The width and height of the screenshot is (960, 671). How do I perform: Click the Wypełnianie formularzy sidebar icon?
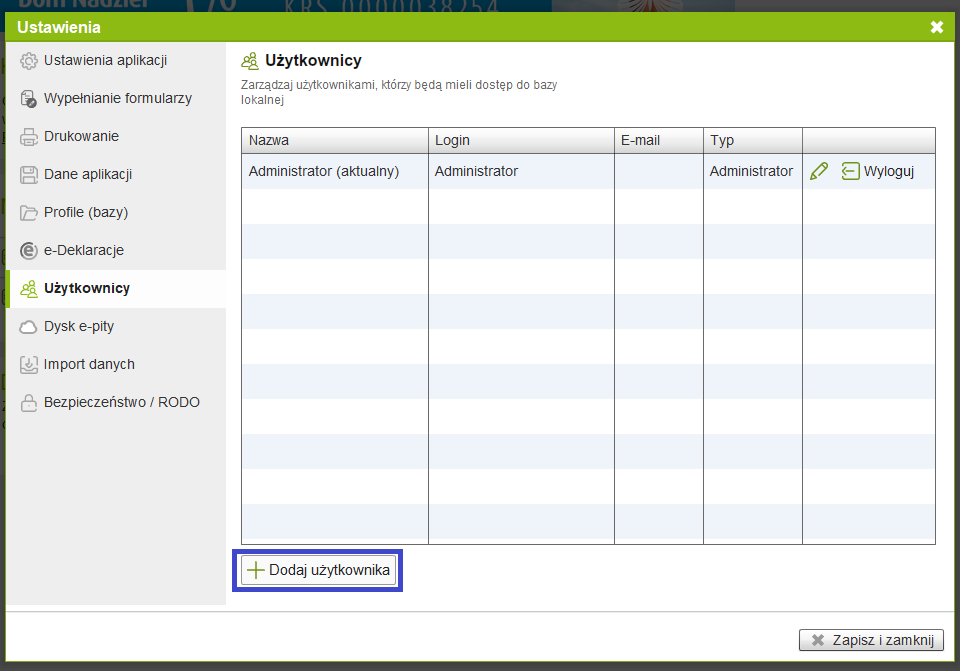pyautogui.click(x=29, y=99)
